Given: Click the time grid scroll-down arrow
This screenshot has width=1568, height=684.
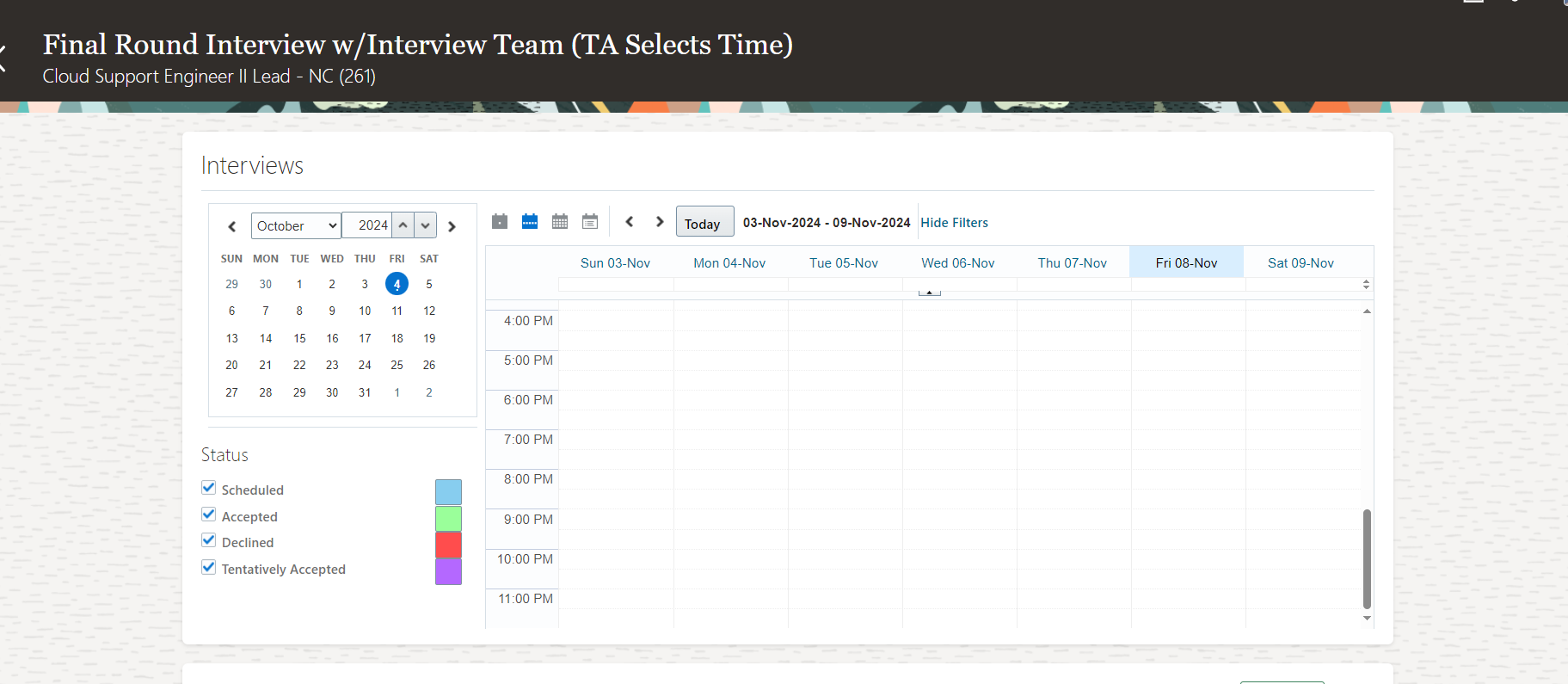Looking at the screenshot, I should (x=1367, y=619).
